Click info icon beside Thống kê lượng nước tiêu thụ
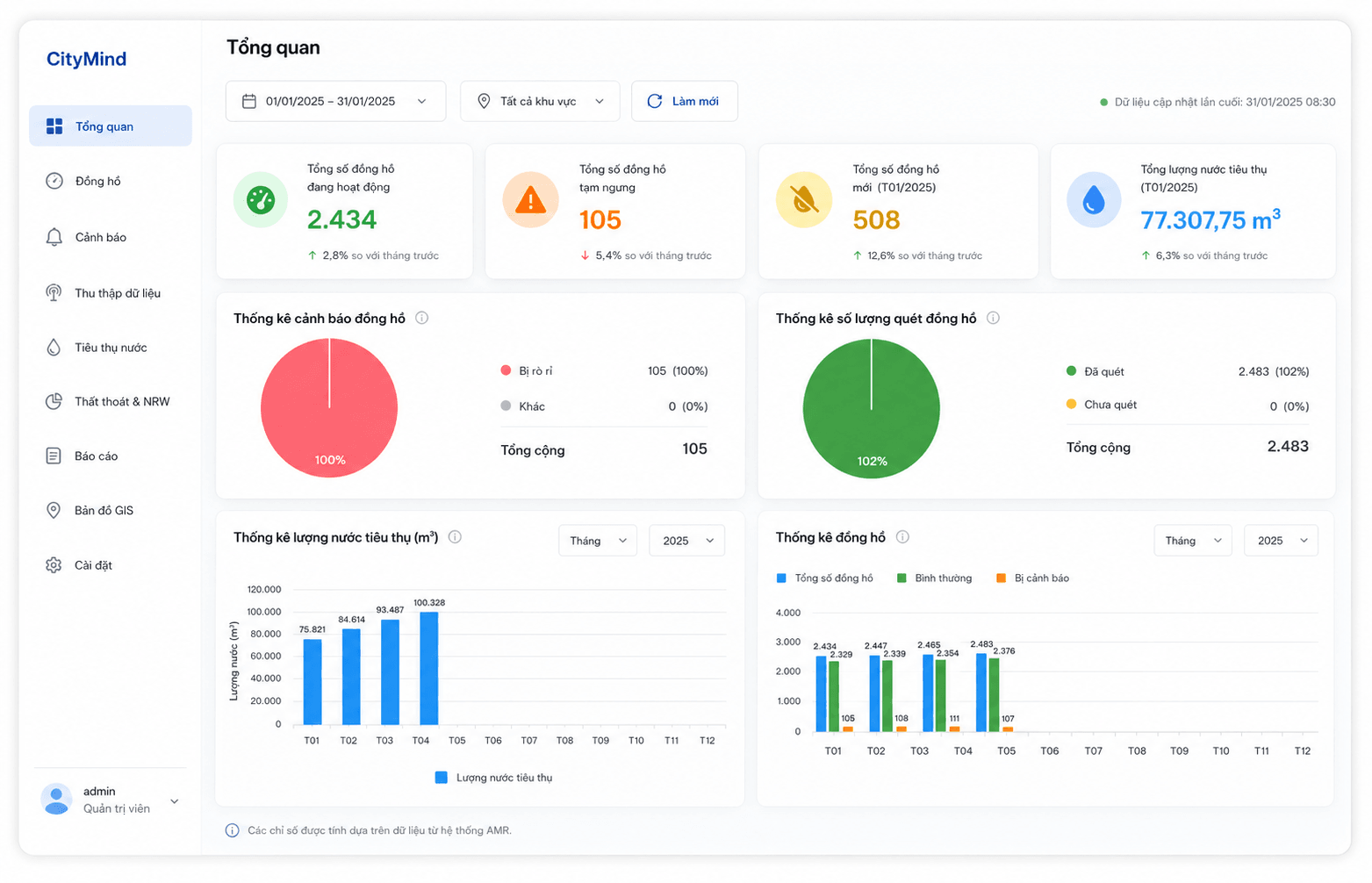Image resolution: width=1372 pixels, height=883 pixels. [455, 537]
